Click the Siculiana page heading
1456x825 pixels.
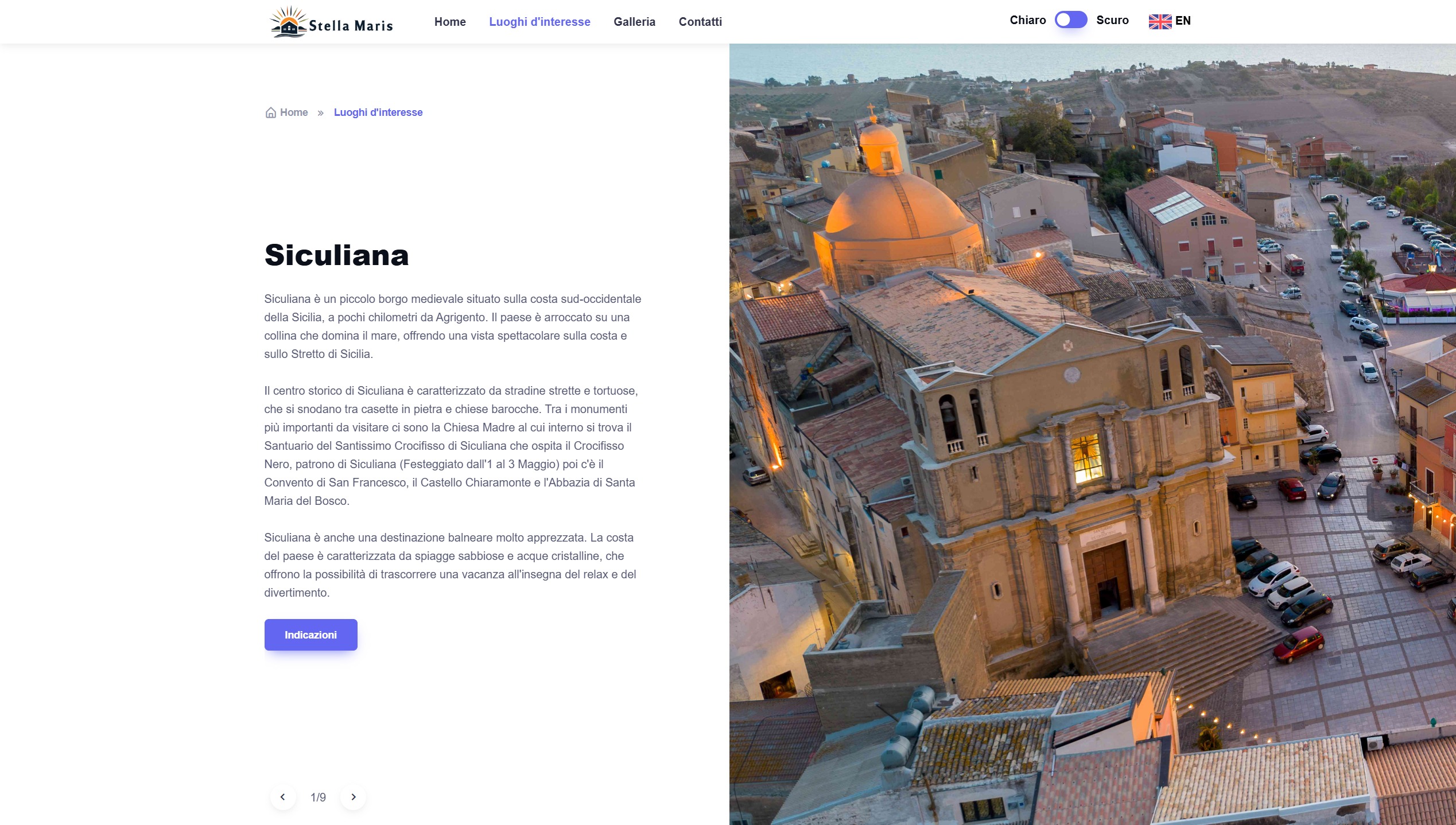click(x=336, y=255)
